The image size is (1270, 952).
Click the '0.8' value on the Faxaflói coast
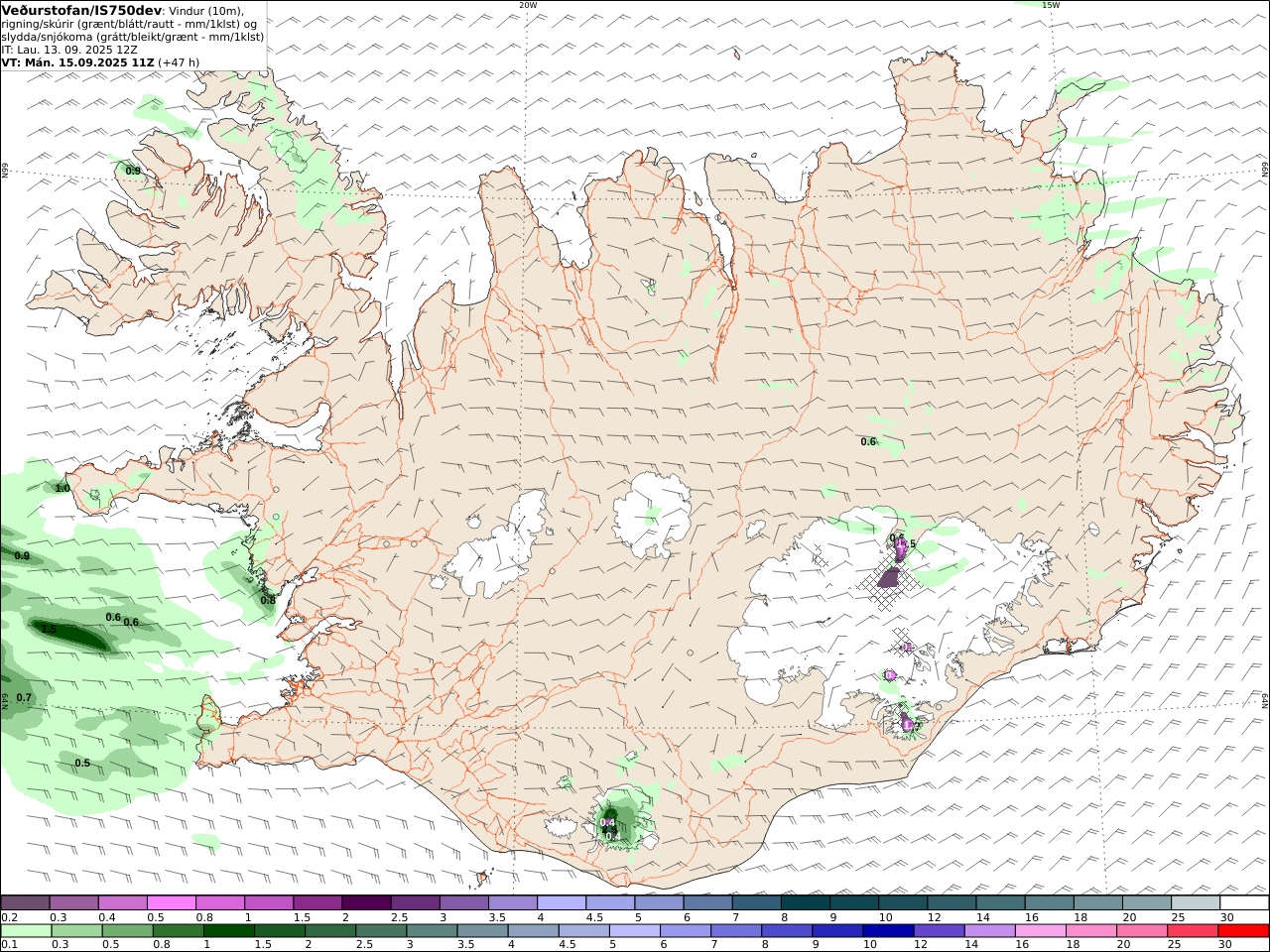268,600
